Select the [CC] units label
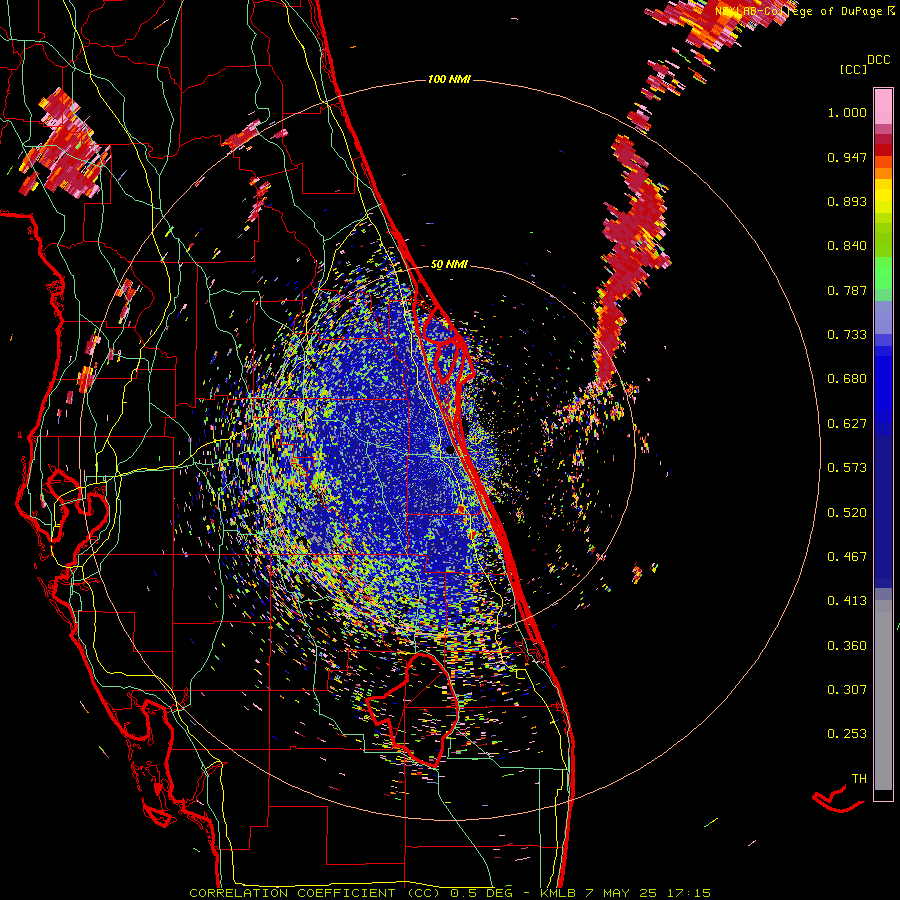 [853, 69]
